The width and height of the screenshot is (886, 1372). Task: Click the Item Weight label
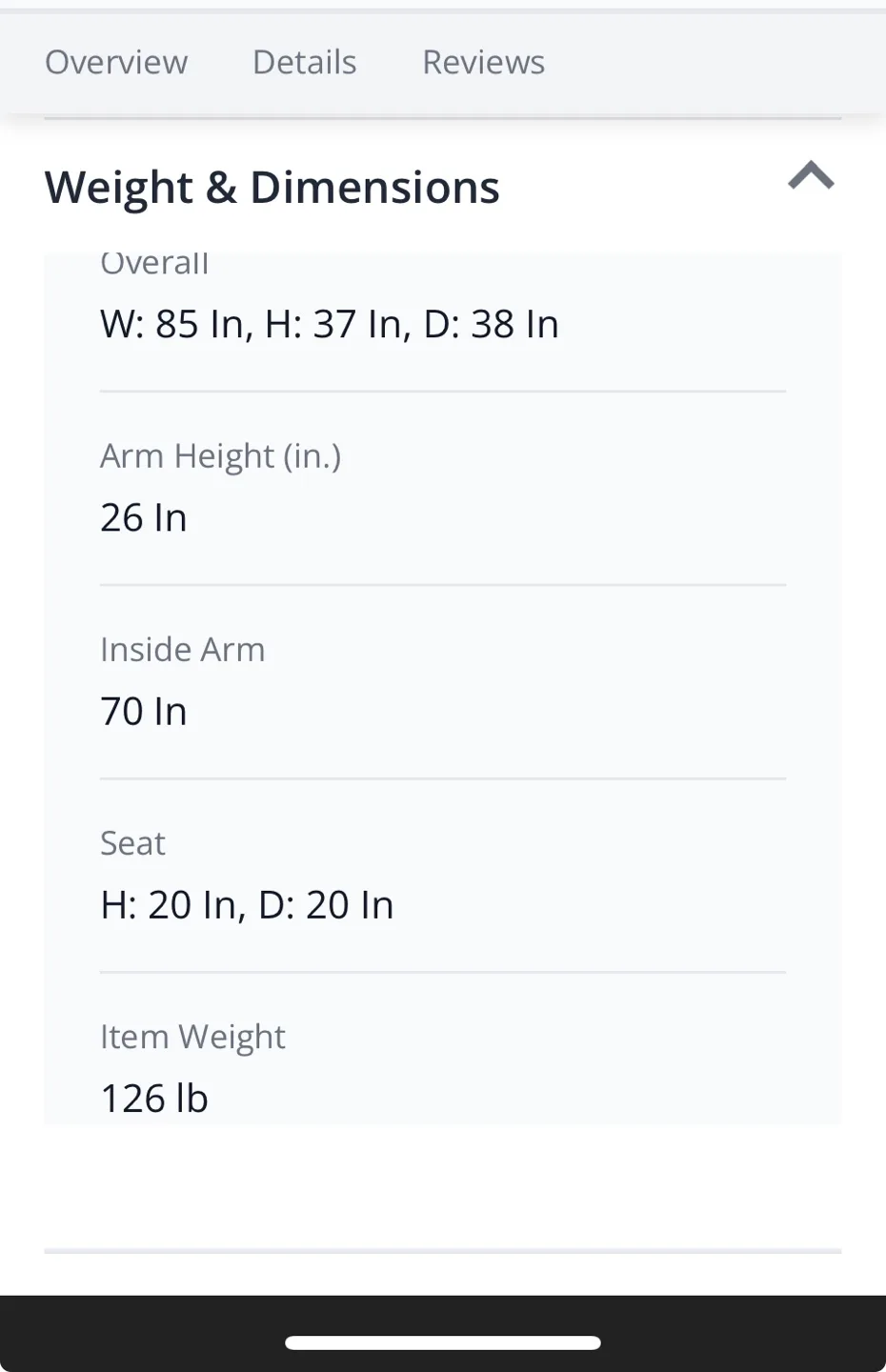192,1037
